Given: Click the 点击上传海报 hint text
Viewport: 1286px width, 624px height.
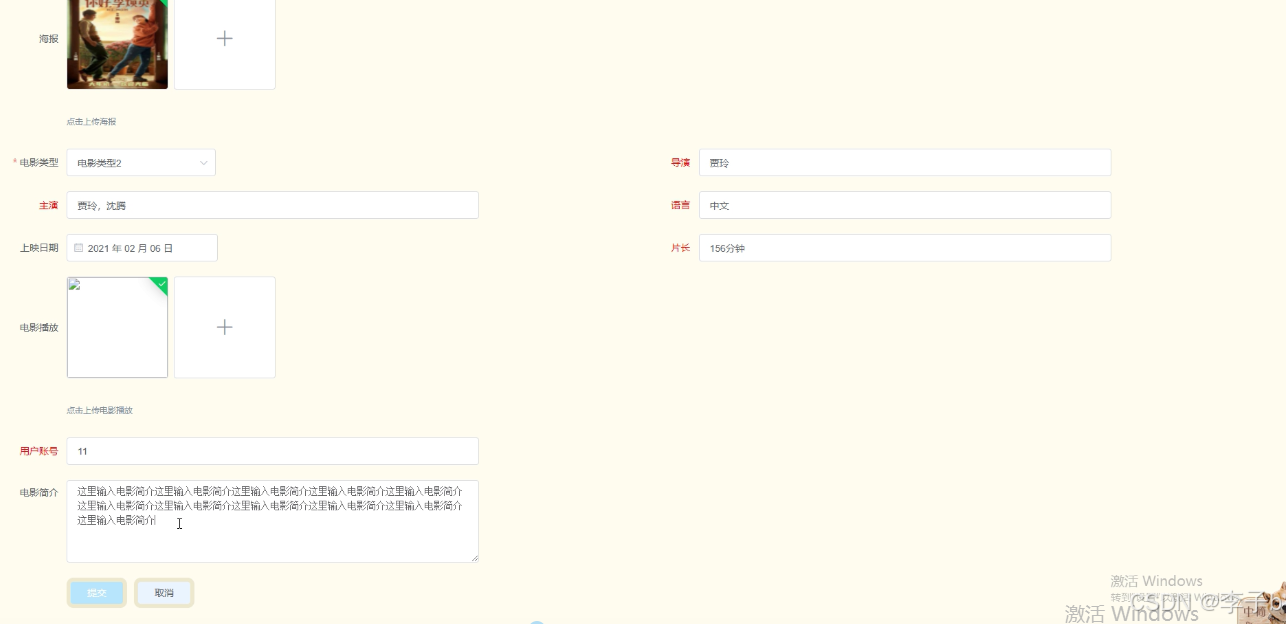Looking at the screenshot, I should (91, 122).
